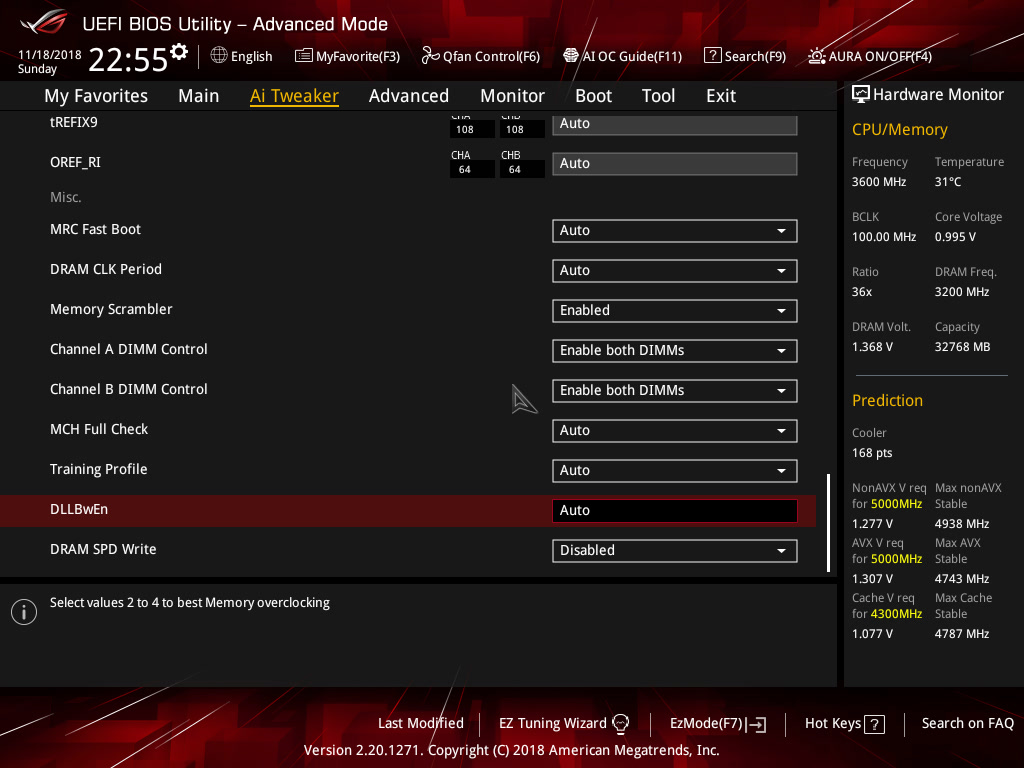View Last Modified settings
Screen dimensions: 1024x768
[421, 724]
